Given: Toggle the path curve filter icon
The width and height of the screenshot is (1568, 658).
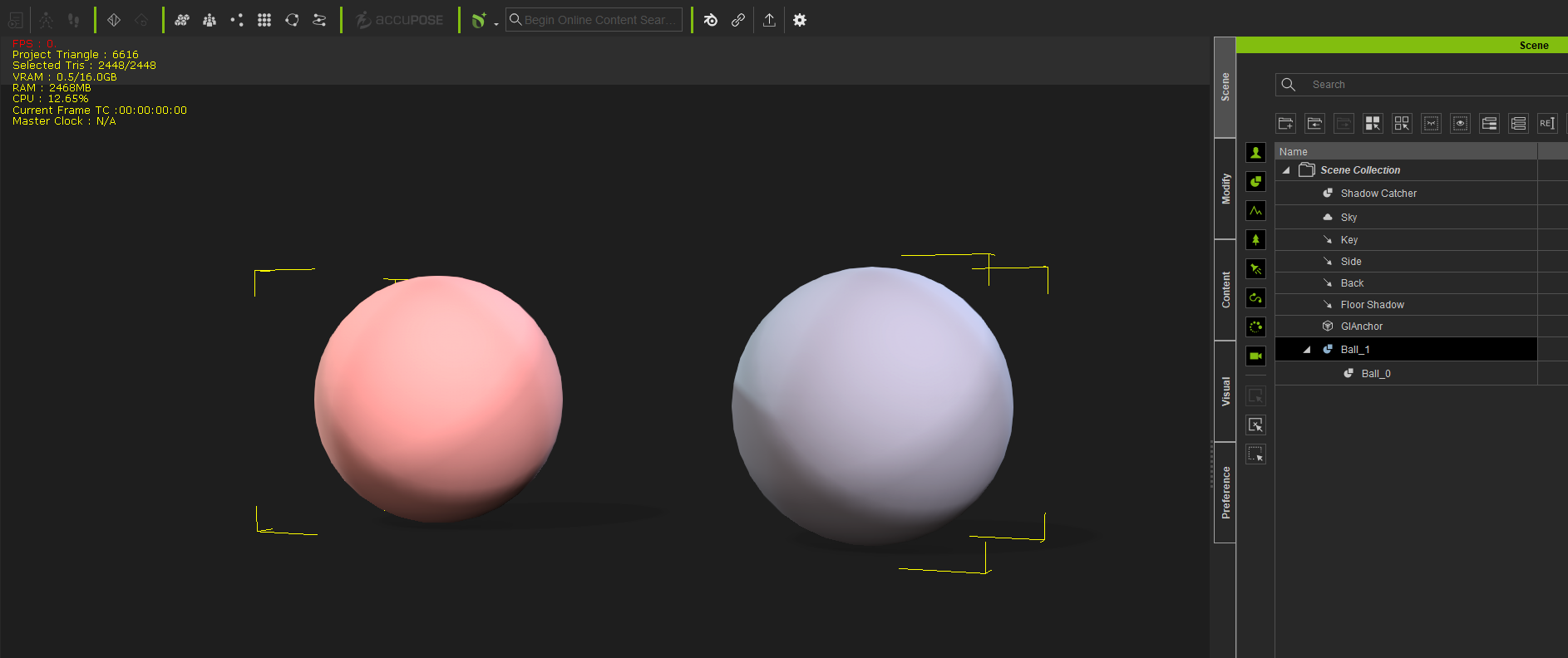Looking at the screenshot, I should (1256, 298).
